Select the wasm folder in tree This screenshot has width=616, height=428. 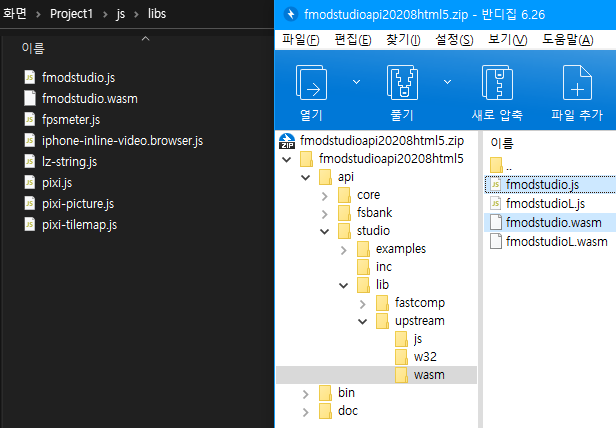point(429,375)
